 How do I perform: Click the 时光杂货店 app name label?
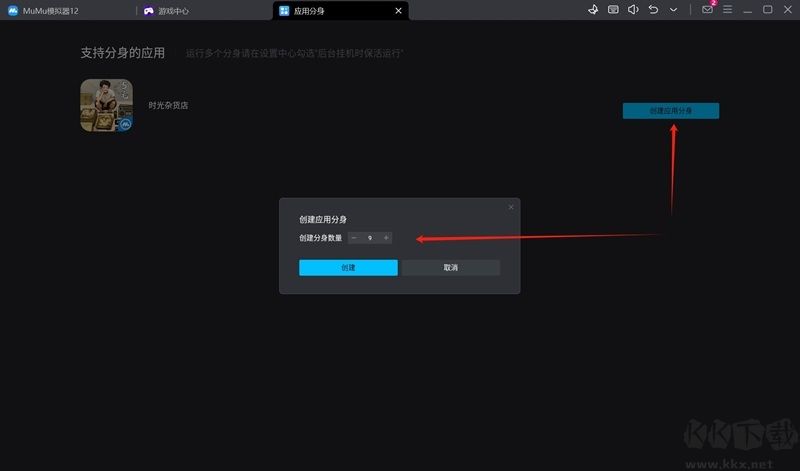pos(168,105)
